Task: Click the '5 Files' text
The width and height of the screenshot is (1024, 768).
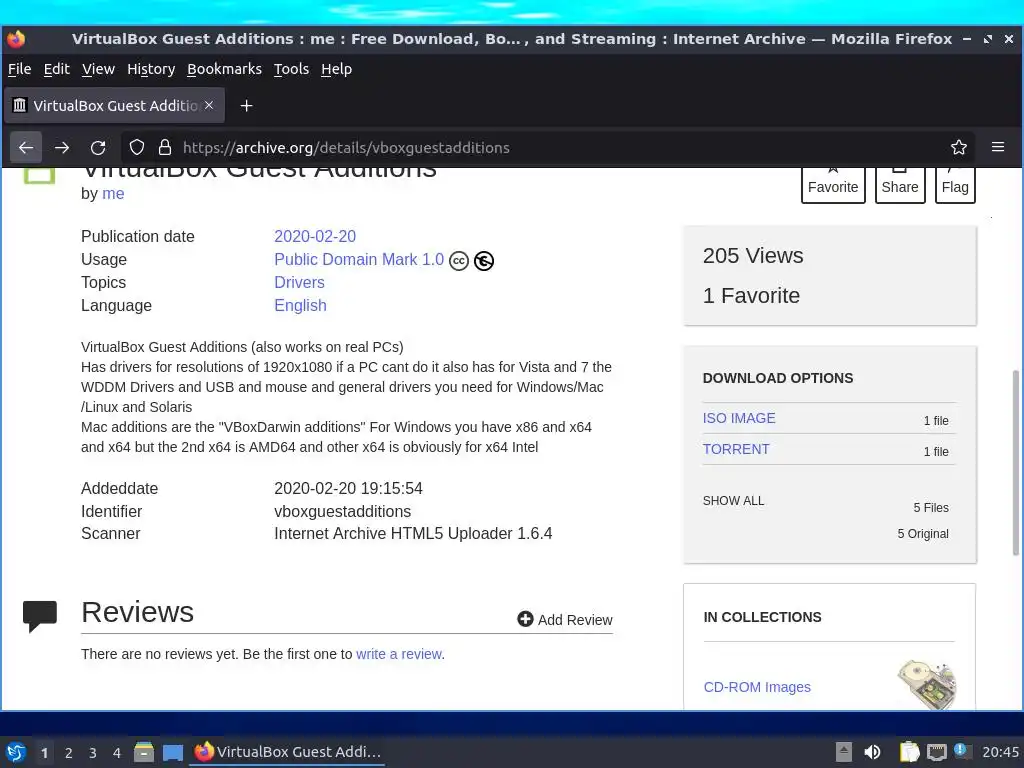Action: pyautogui.click(x=931, y=507)
